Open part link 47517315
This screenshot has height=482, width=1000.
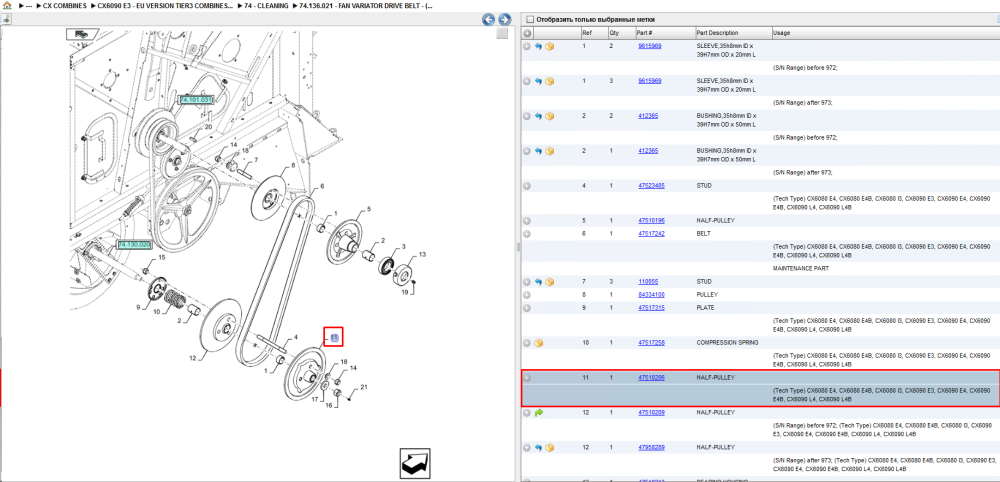pos(651,308)
